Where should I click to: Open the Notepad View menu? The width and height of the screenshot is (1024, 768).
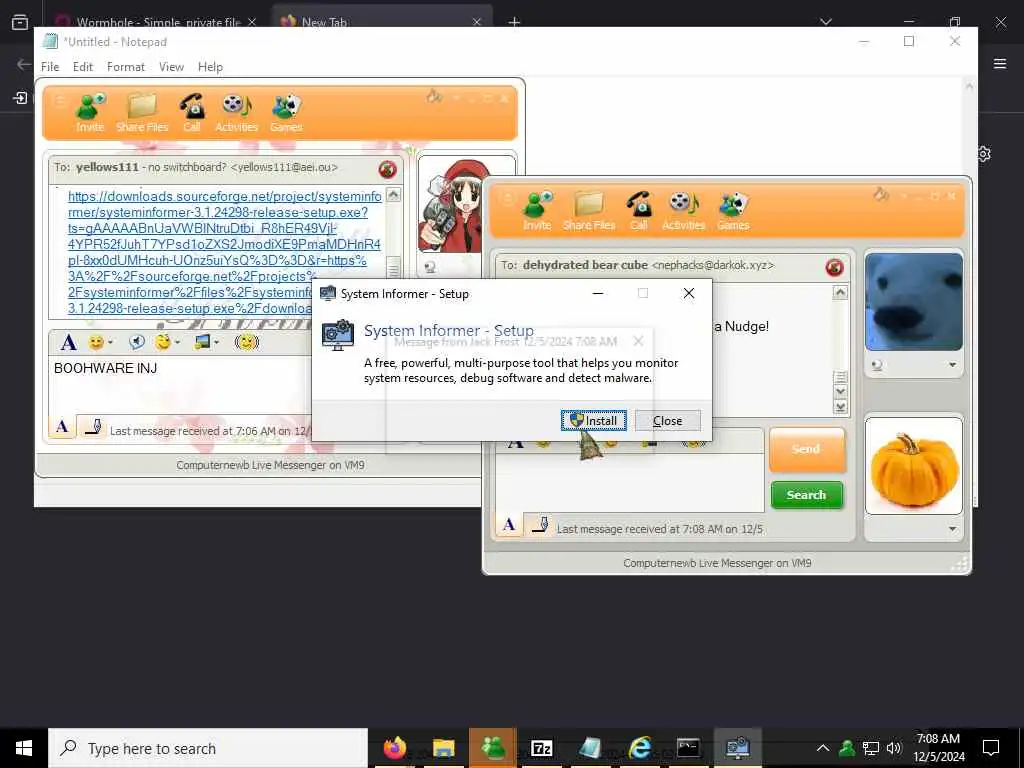pos(171,67)
